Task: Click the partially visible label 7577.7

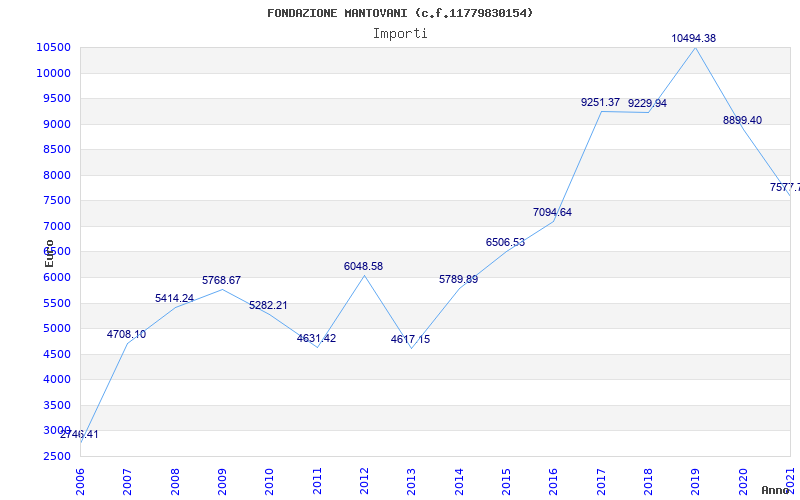Action: pyautogui.click(x=785, y=188)
